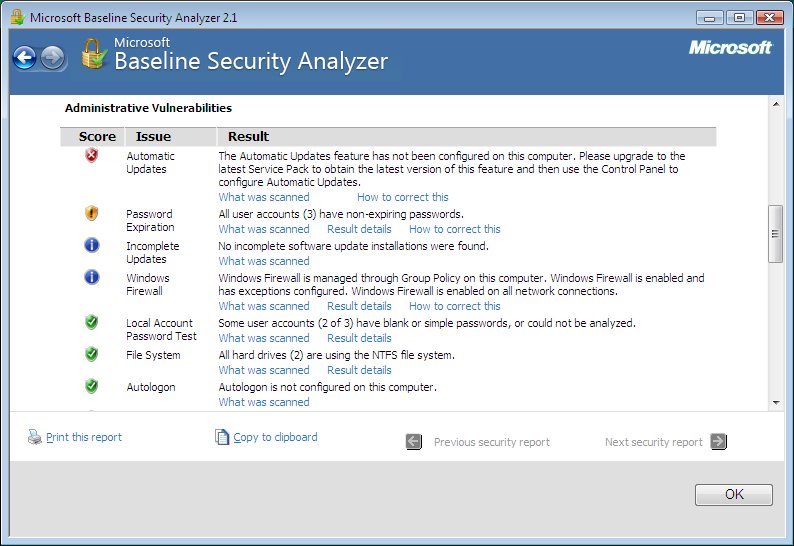
Task: Click the Microsoft logo in the header
Action: point(730,48)
